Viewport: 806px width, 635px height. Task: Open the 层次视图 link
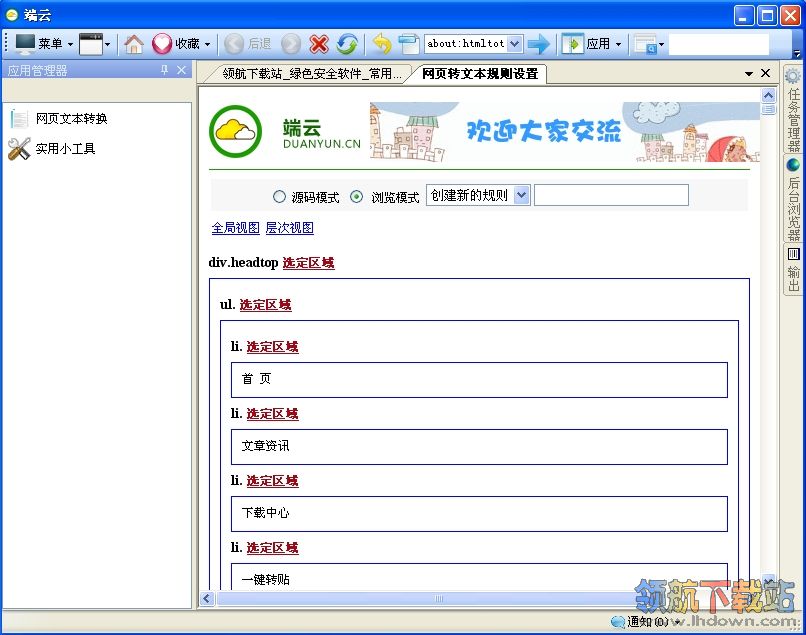[289, 228]
